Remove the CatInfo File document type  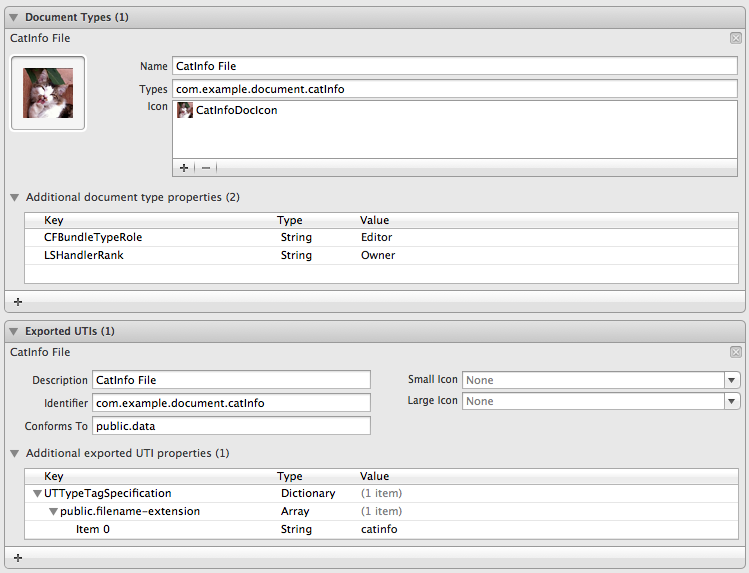click(x=736, y=38)
